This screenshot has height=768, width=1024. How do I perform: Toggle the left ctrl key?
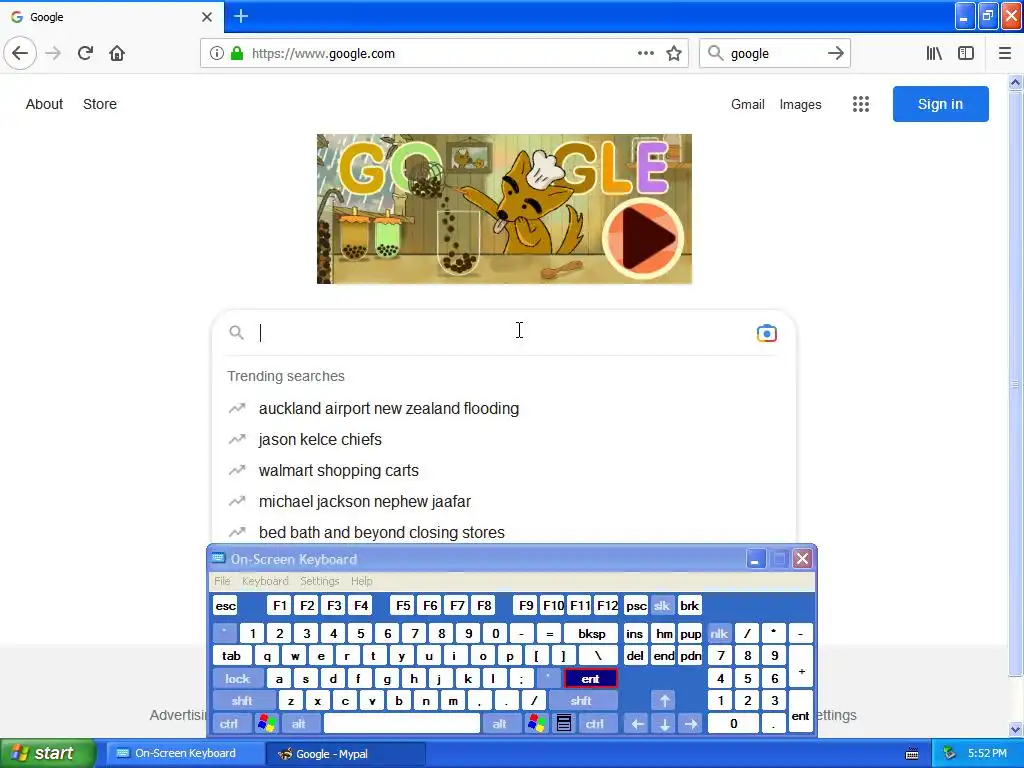[229, 724]
